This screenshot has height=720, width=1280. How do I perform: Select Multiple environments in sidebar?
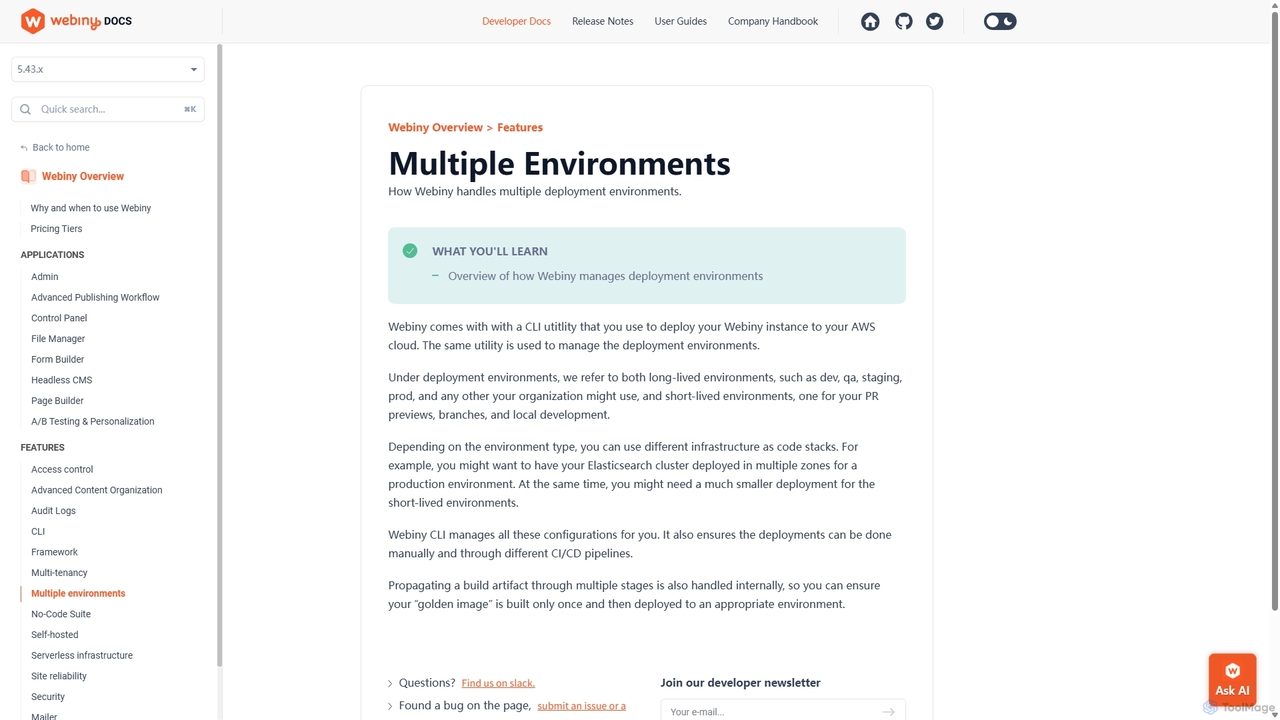(x=78, y=593)
